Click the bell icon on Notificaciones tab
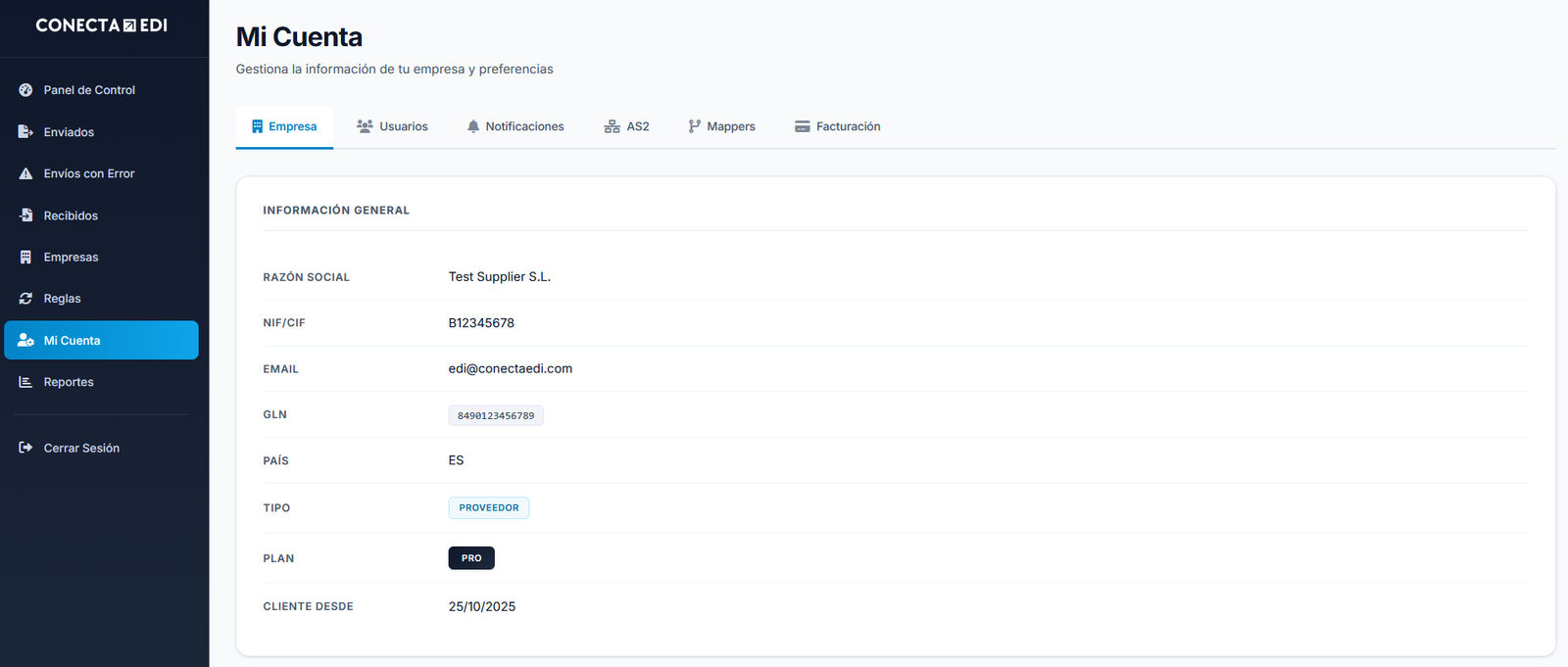This screenshot has width=1568, height=667. [473, 126]
